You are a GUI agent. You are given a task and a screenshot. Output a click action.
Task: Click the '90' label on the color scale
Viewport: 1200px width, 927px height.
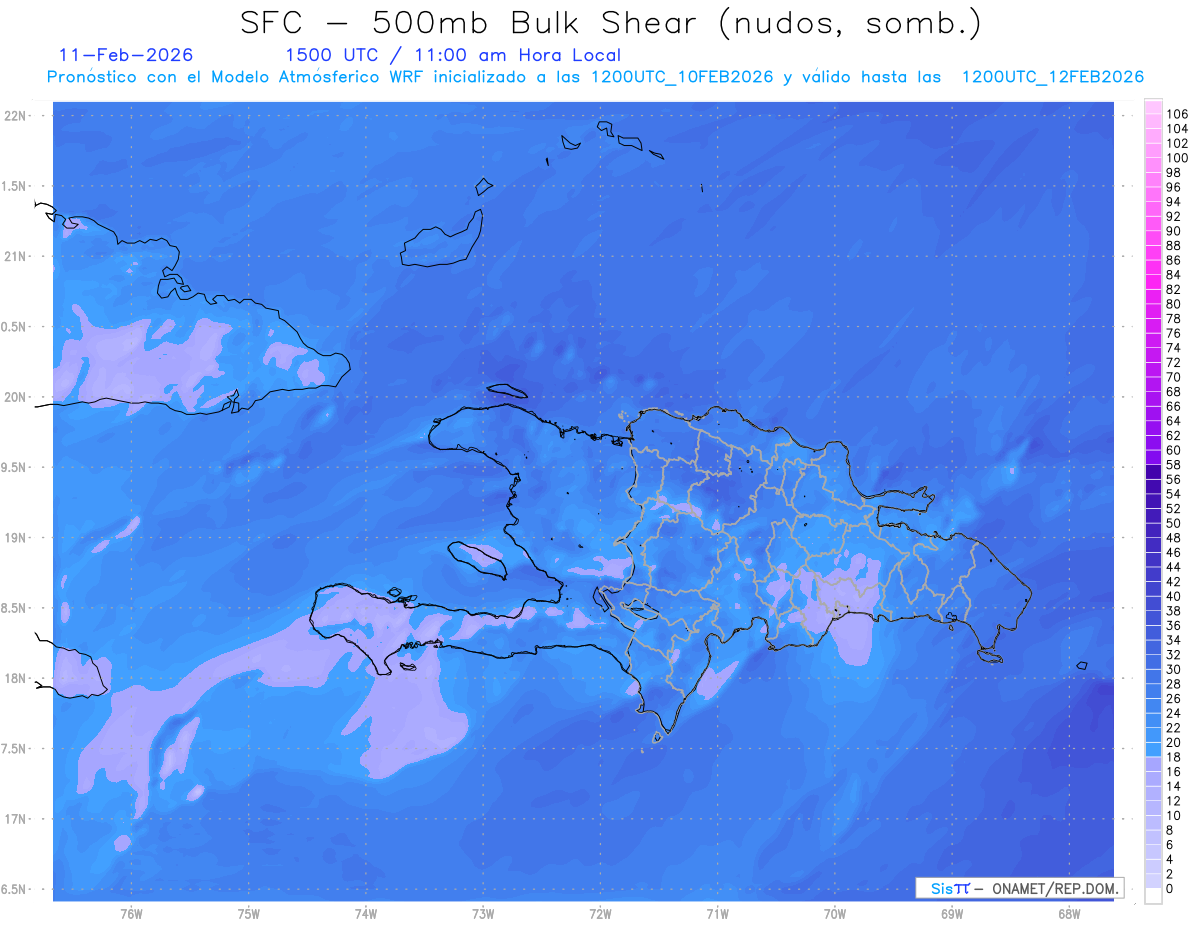click(x=1174, y=231)
